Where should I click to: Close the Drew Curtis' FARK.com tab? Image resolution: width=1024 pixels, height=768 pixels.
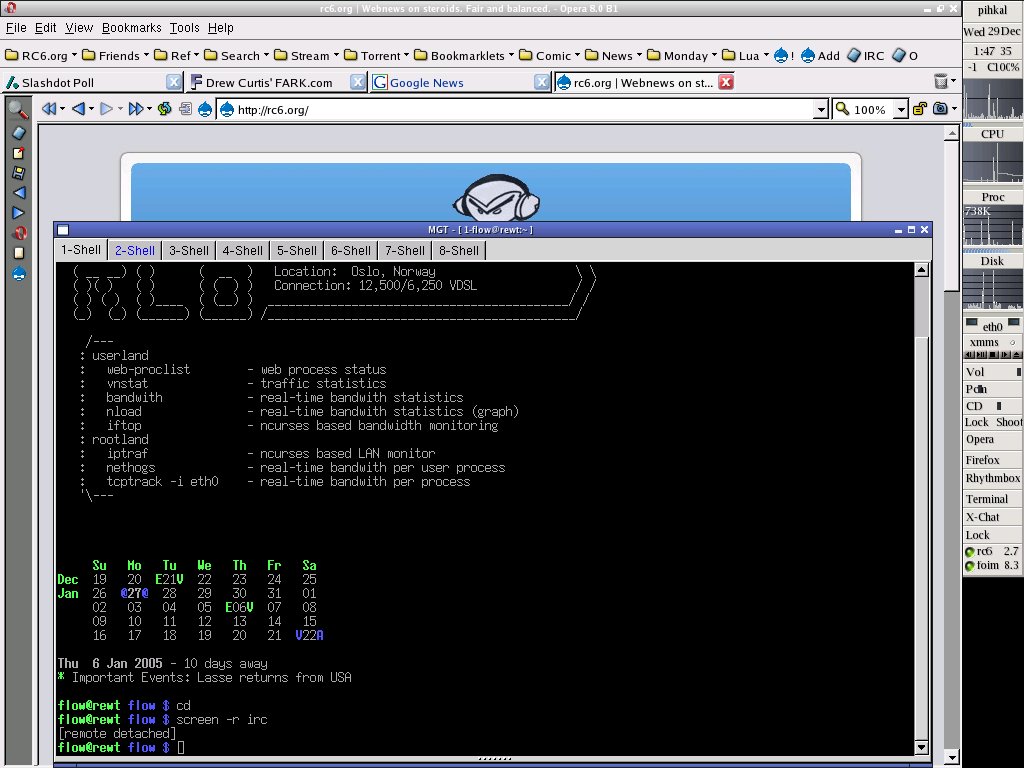pos(357,82)
